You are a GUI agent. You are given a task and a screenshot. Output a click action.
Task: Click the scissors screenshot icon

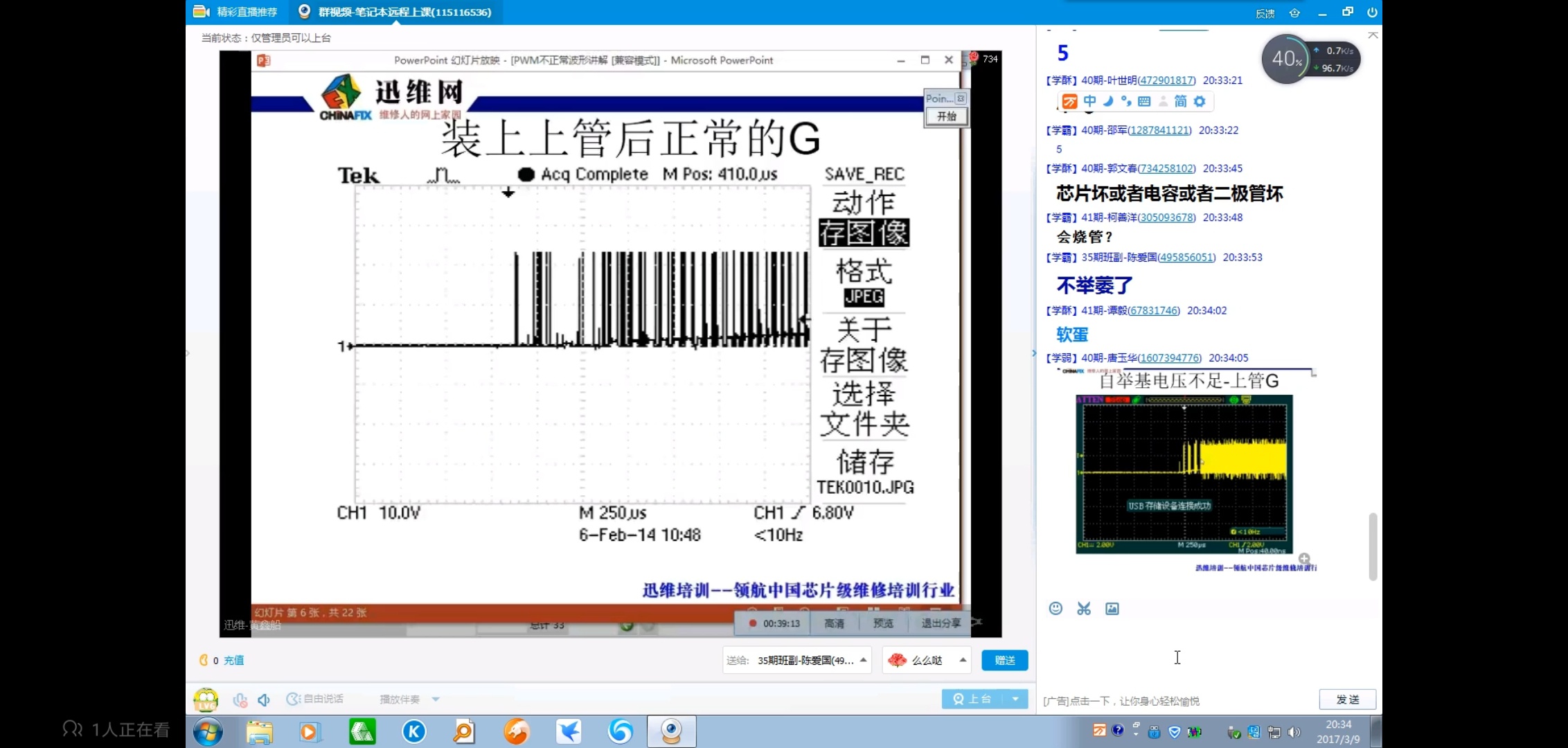[1084, 608]
